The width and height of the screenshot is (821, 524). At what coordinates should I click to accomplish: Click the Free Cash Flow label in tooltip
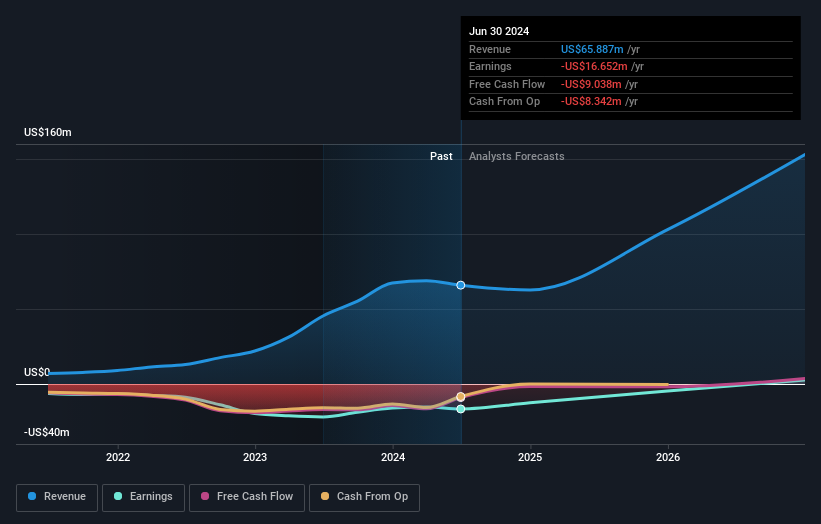pos(507,84)
